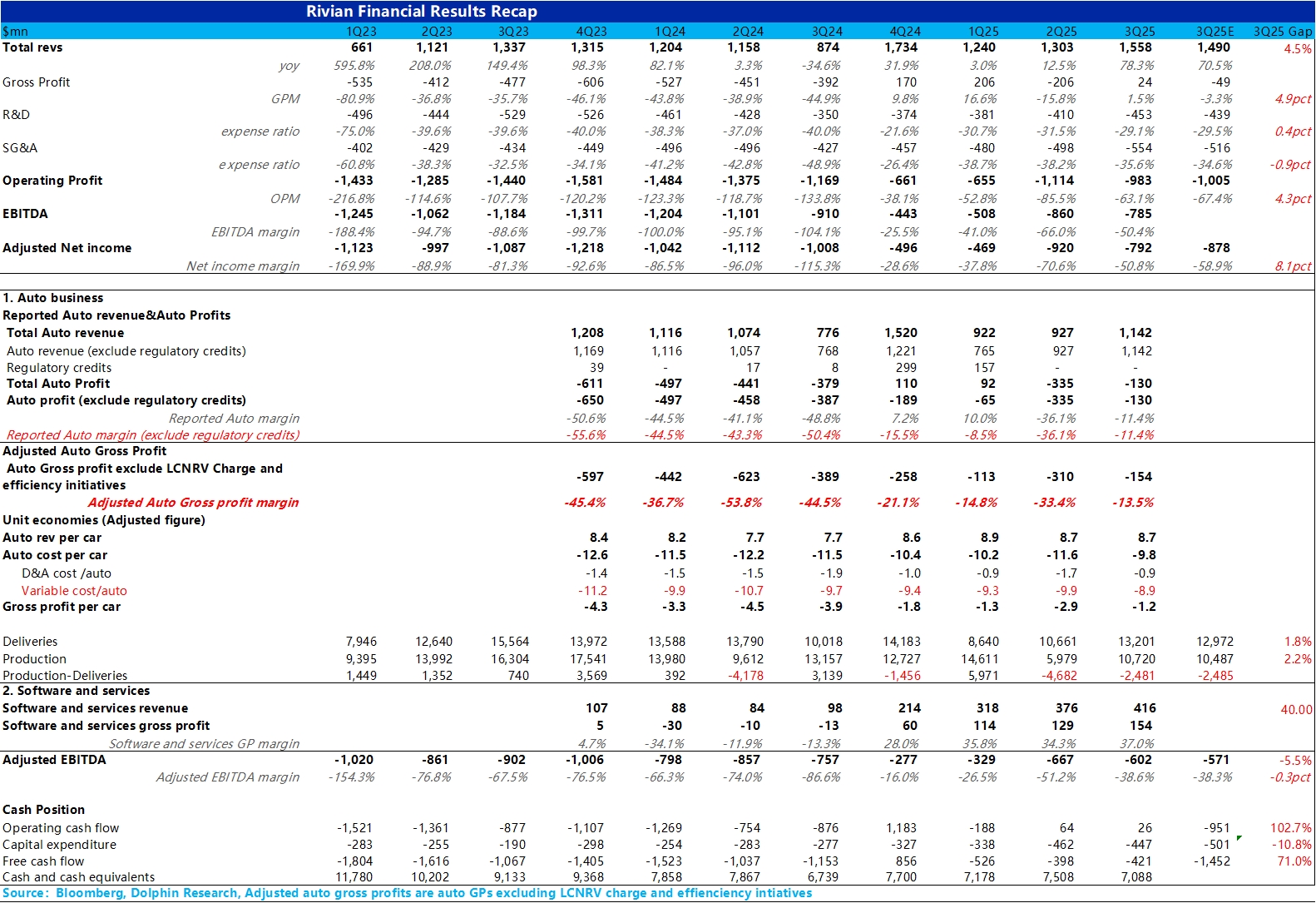Viewport: 1316px width, 903px height.
Task: Select the $mn header cell
Action: tap(16, 32)
